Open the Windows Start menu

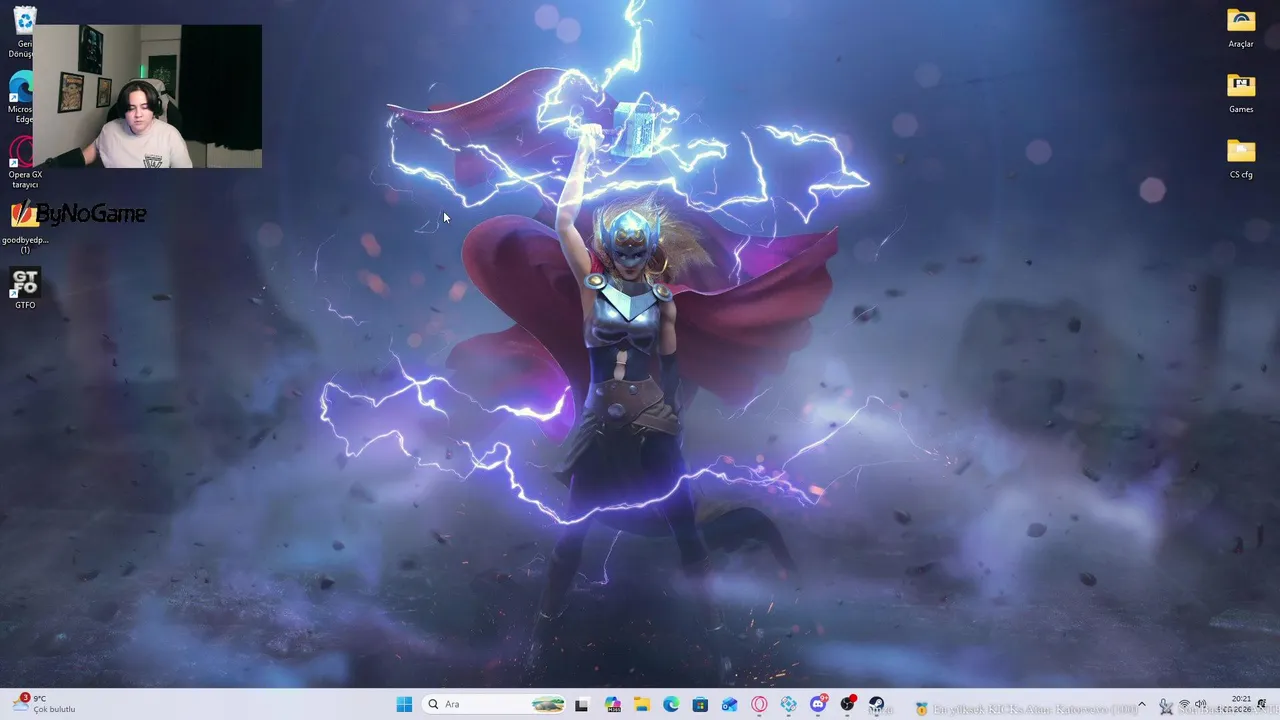(404, 704)
